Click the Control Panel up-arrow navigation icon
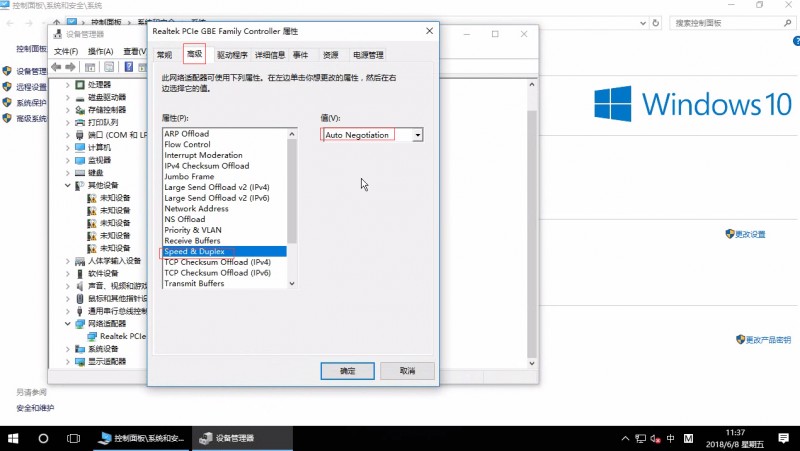800x451 pixels. coord(56,23)
